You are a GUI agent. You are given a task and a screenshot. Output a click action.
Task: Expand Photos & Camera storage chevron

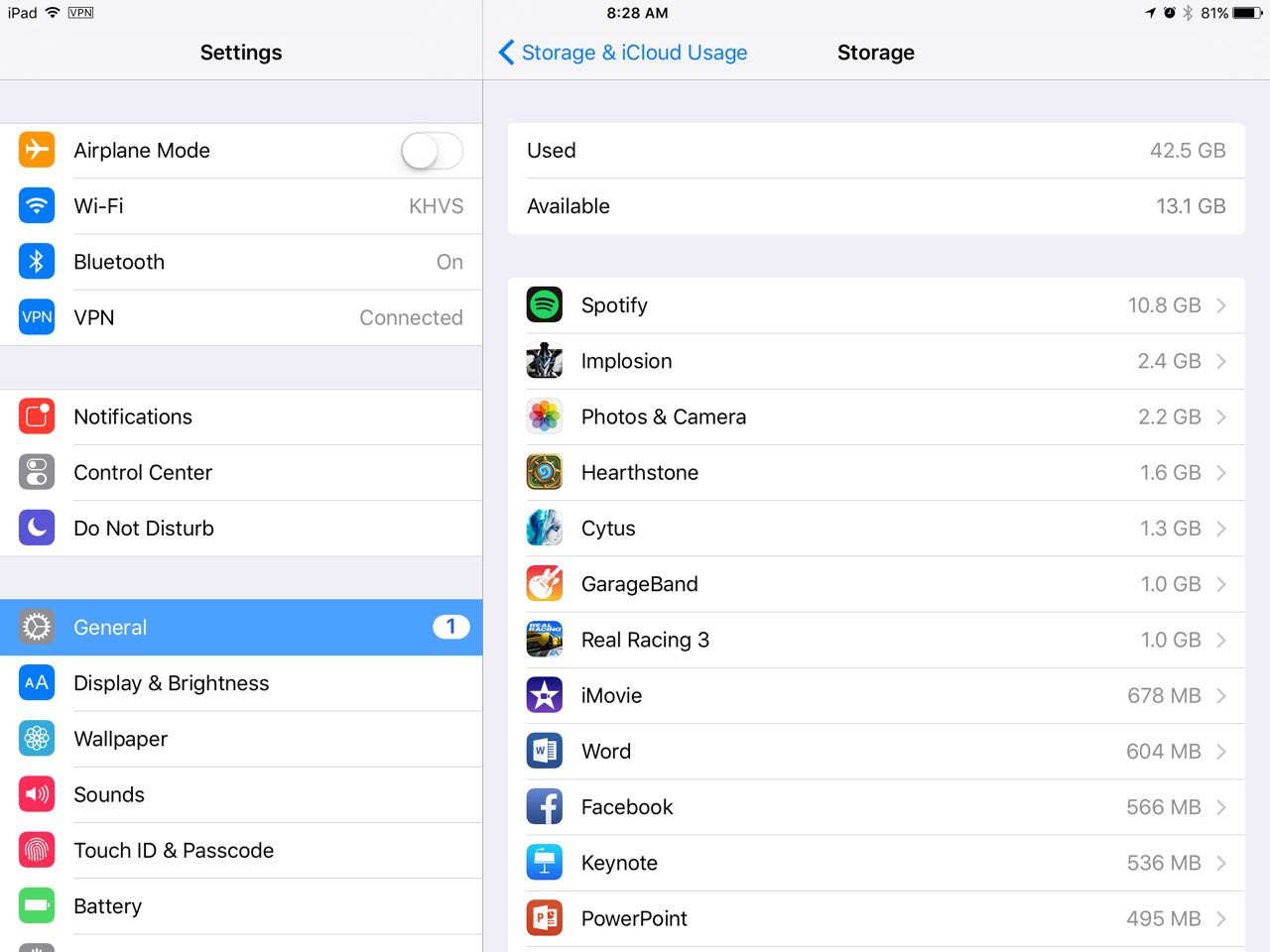tap(1221, 416)
